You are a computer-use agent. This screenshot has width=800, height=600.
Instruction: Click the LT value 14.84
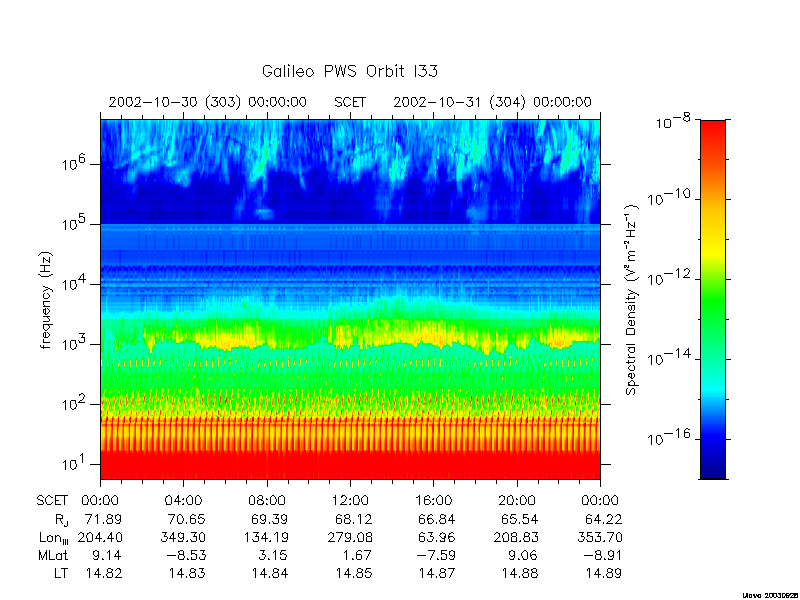pos(270,573)
